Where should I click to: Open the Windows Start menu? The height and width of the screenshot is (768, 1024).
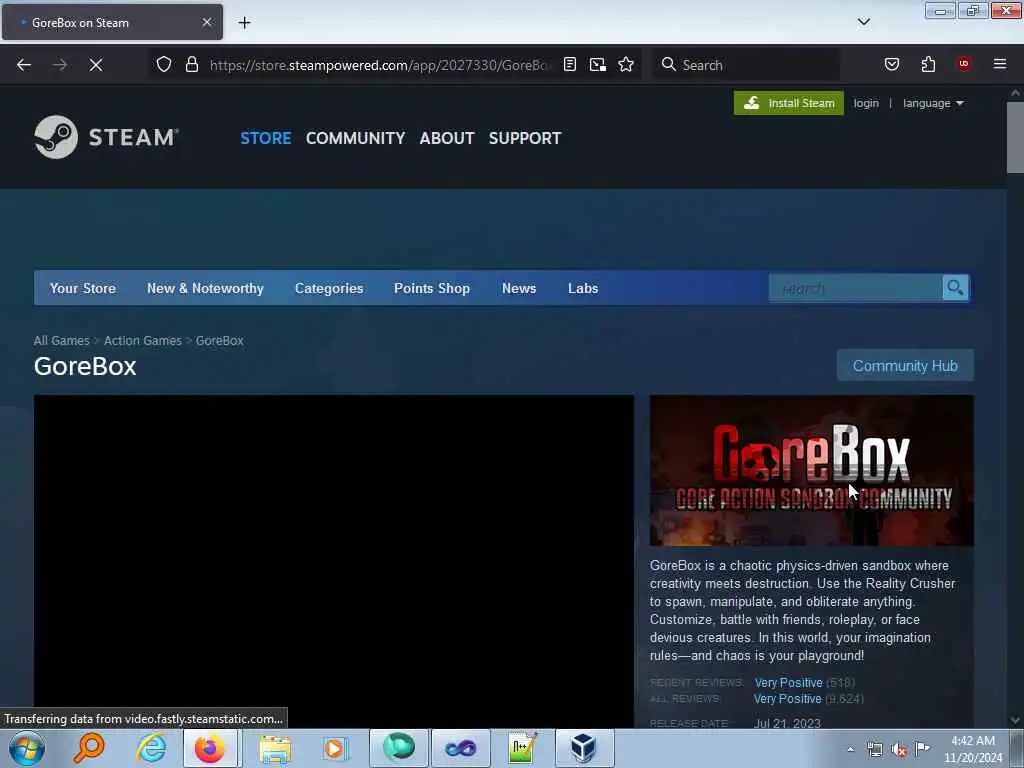pos(27,748)
